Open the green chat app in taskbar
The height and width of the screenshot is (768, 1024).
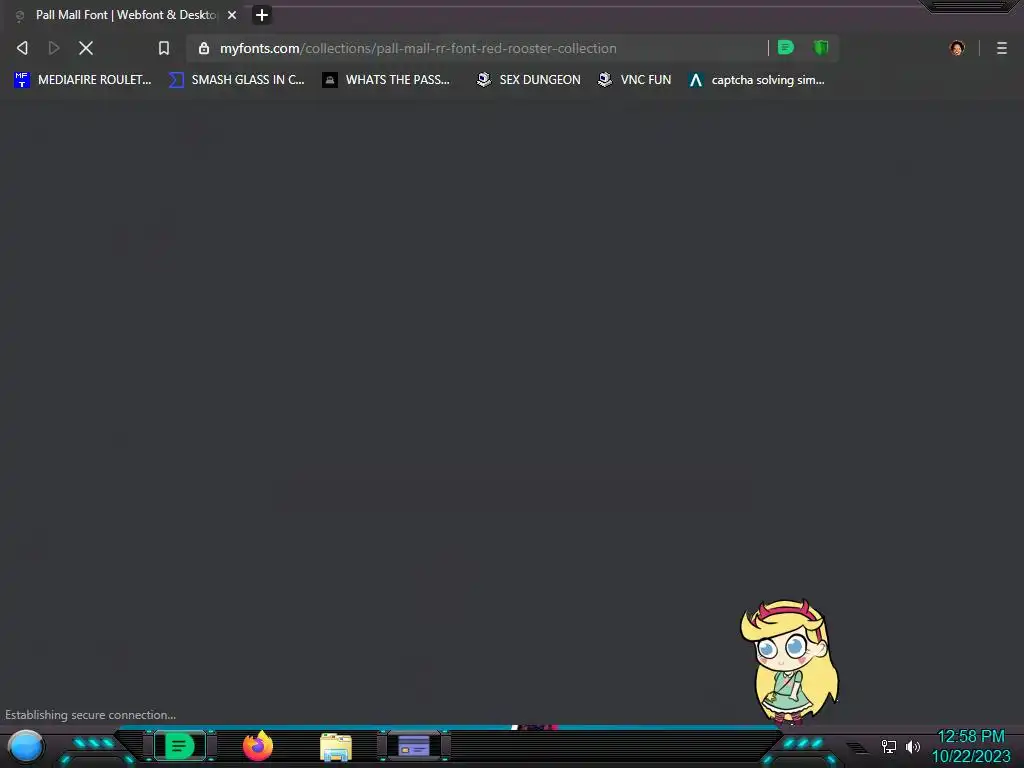[x=180, y=746]
